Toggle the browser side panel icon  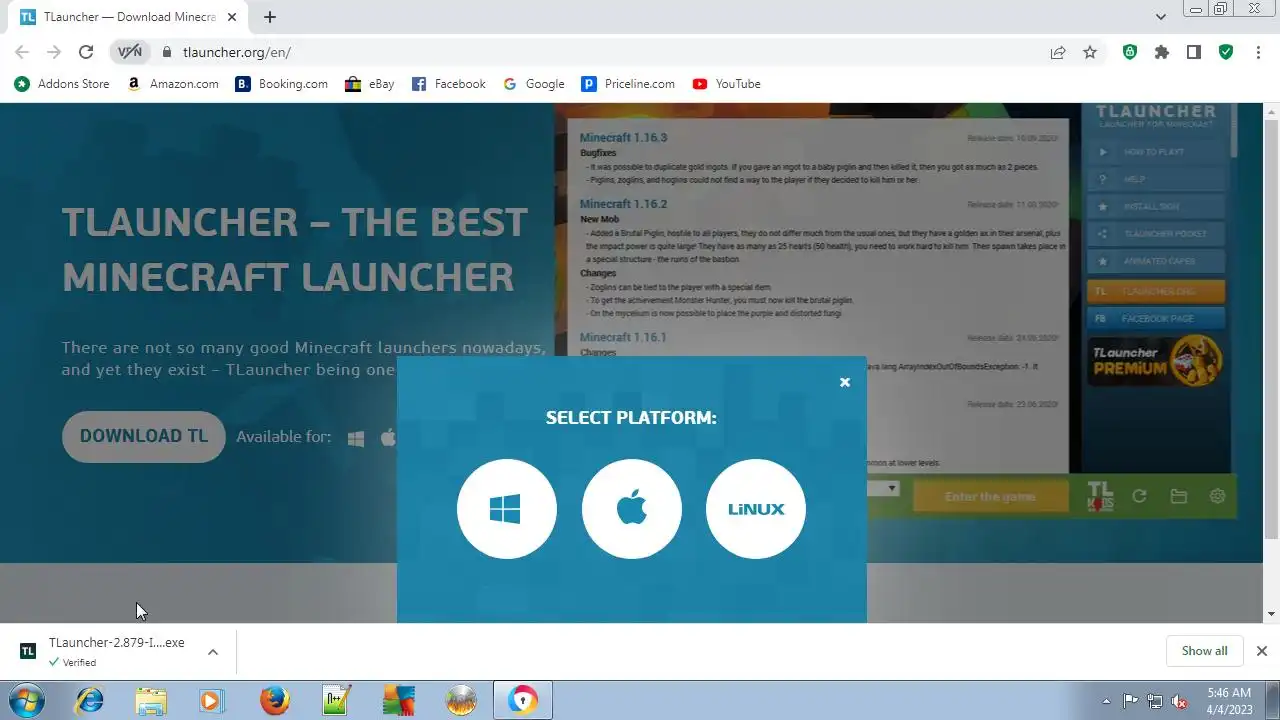pyautogui.click(x=1194, y=52)
